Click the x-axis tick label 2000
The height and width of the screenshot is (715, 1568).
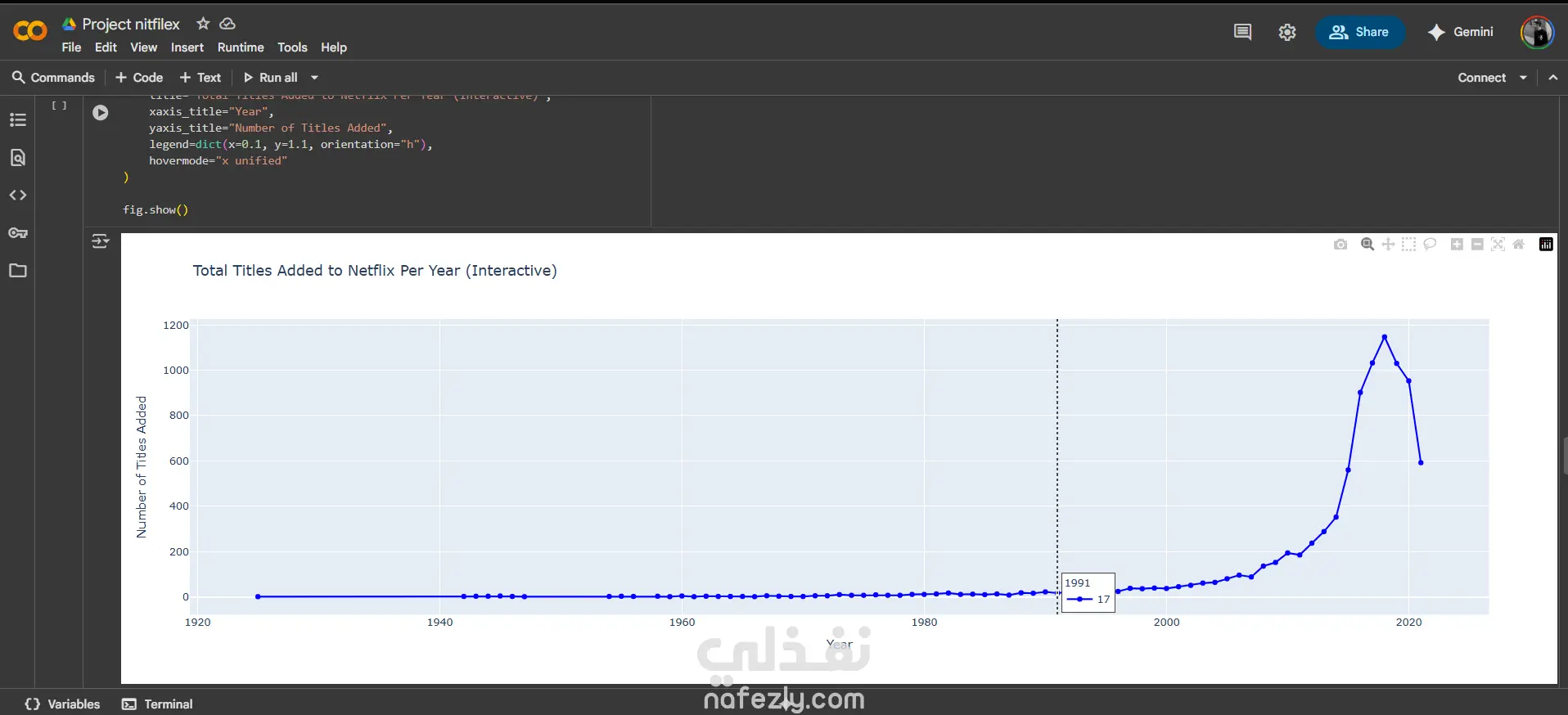[x=1166, y=623]
